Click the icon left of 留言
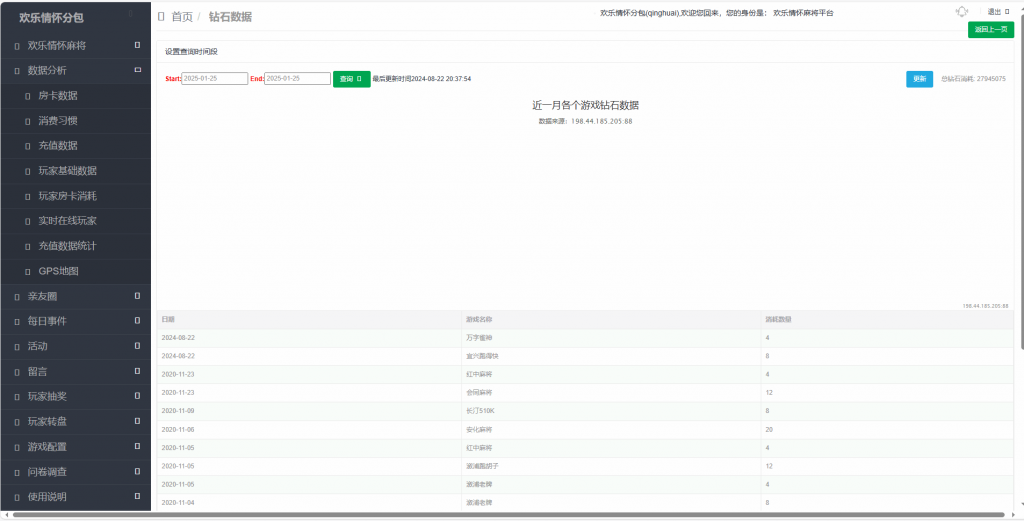 (x=17, y=371)
